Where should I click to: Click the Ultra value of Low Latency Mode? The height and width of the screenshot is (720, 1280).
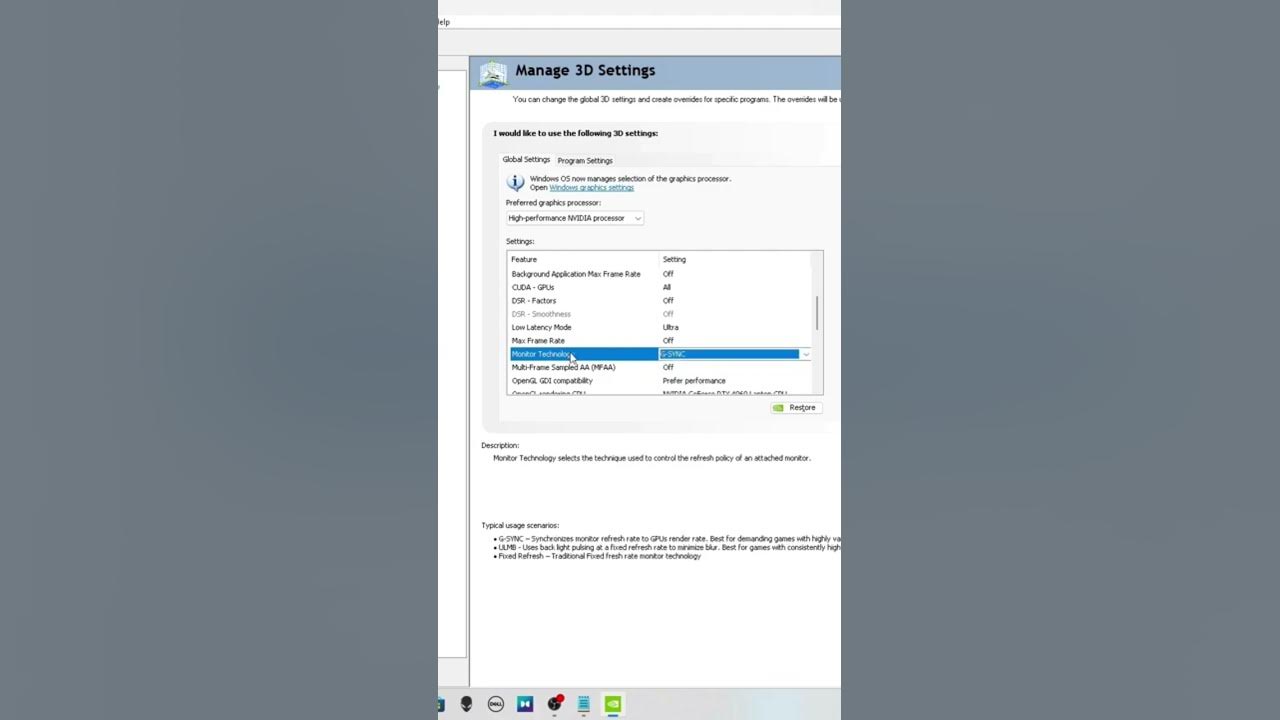(x=670, y=327)
